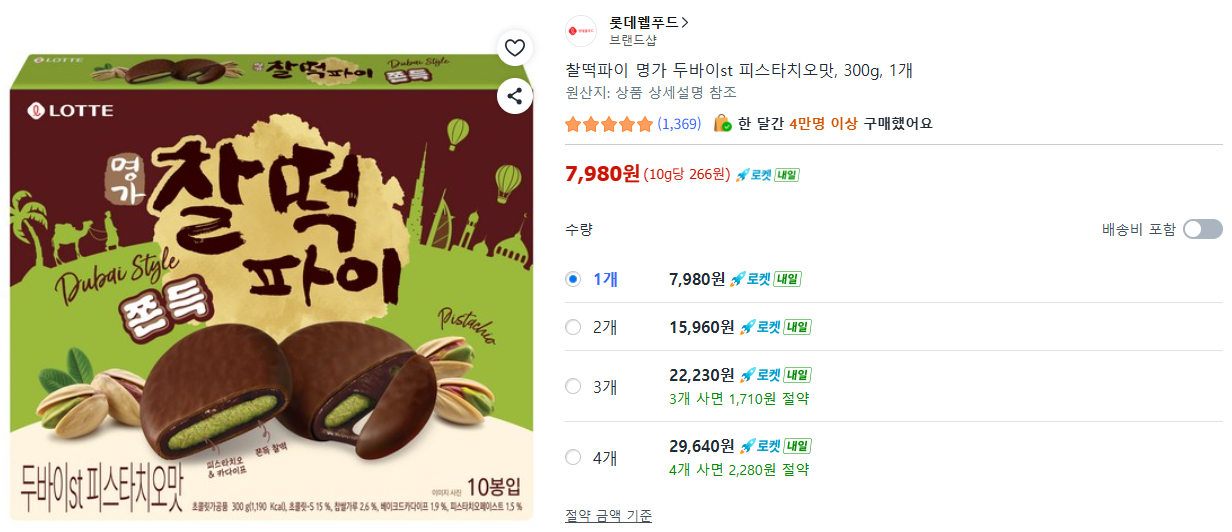Click the 브랜드샵 label
Image resolution: width=1232 pixels, height=532 pixels.
[633, 40]
